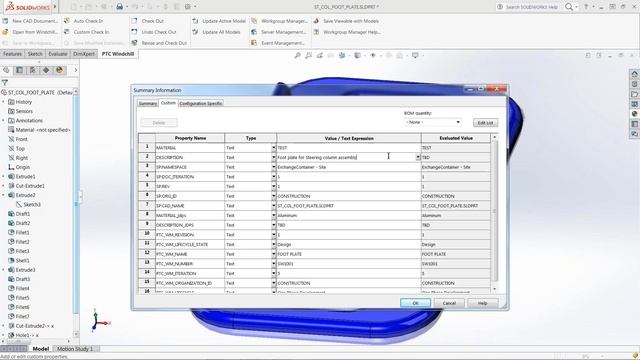Click Update All Models command
The height and width of the screenshot is (360, 640).
[217, 32]
